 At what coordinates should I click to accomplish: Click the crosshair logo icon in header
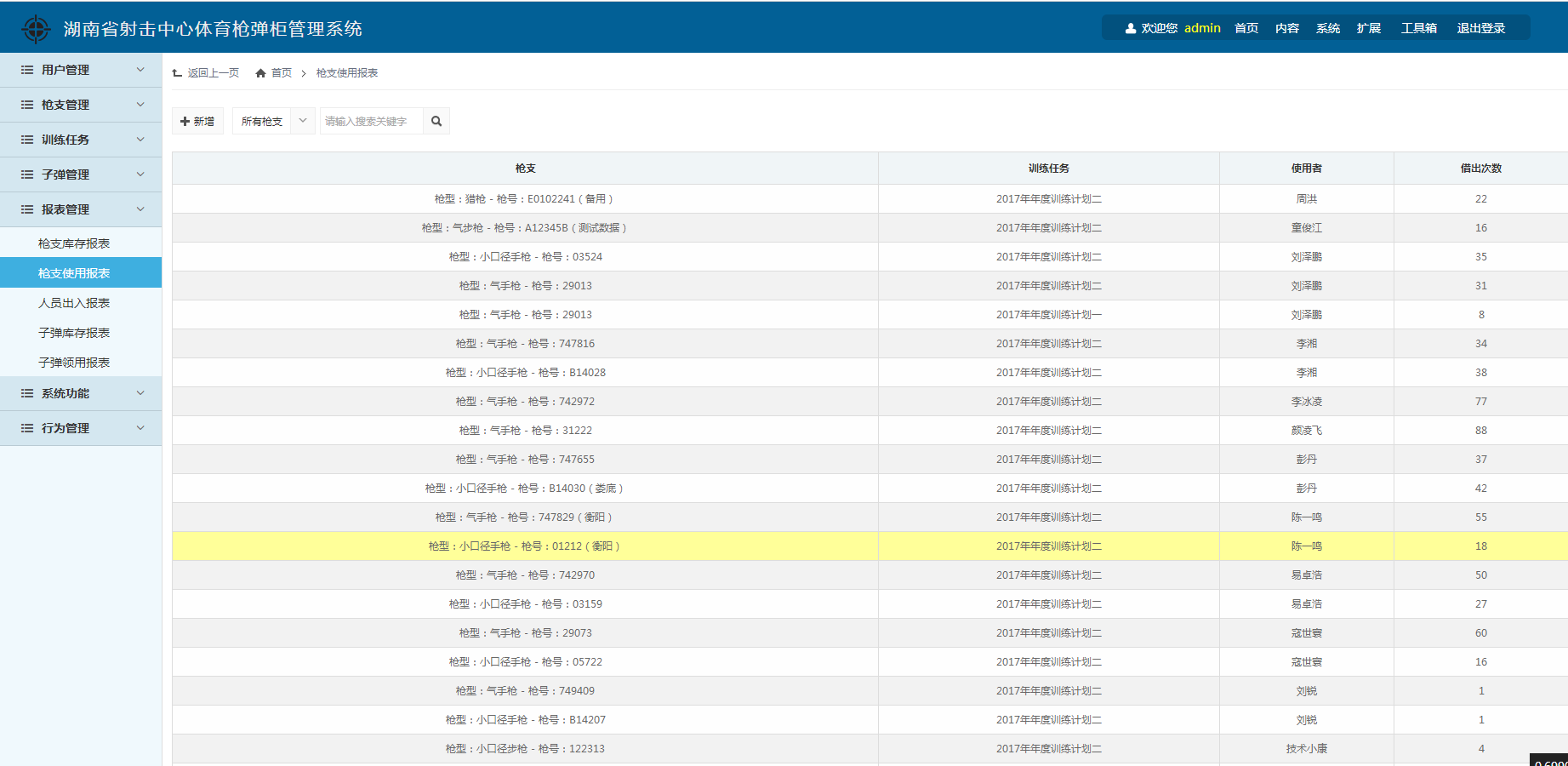coord(36,29)
